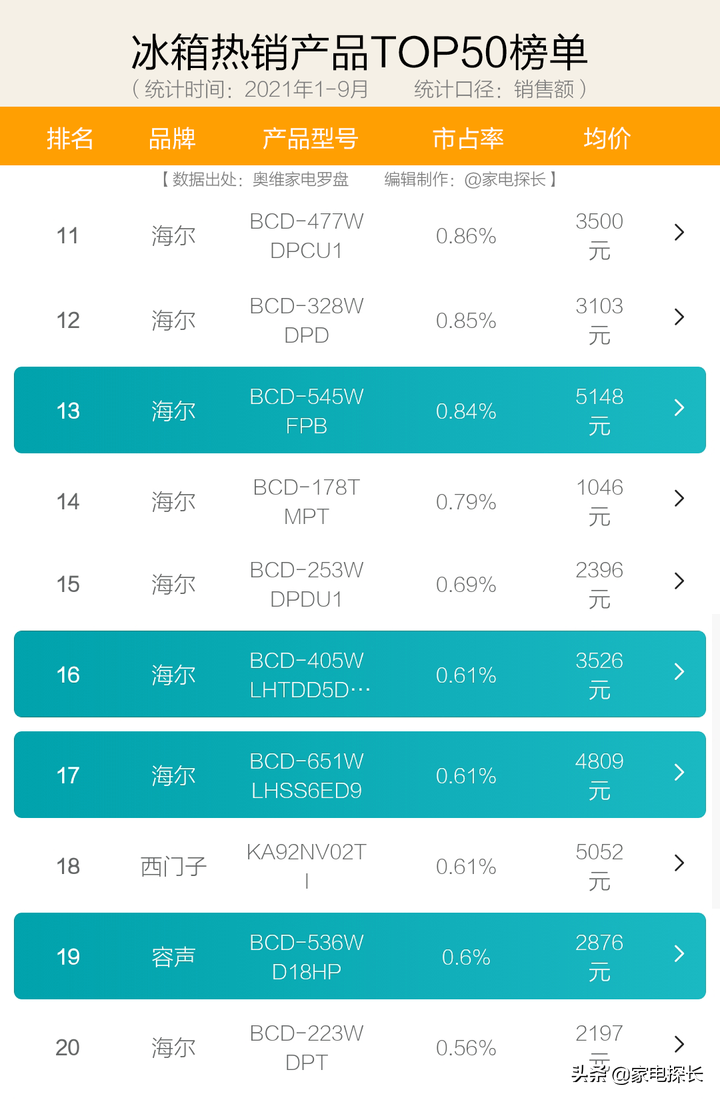Select the 容声 brand cell
This screenshot has width=720, height=1100.
[173, 957]
